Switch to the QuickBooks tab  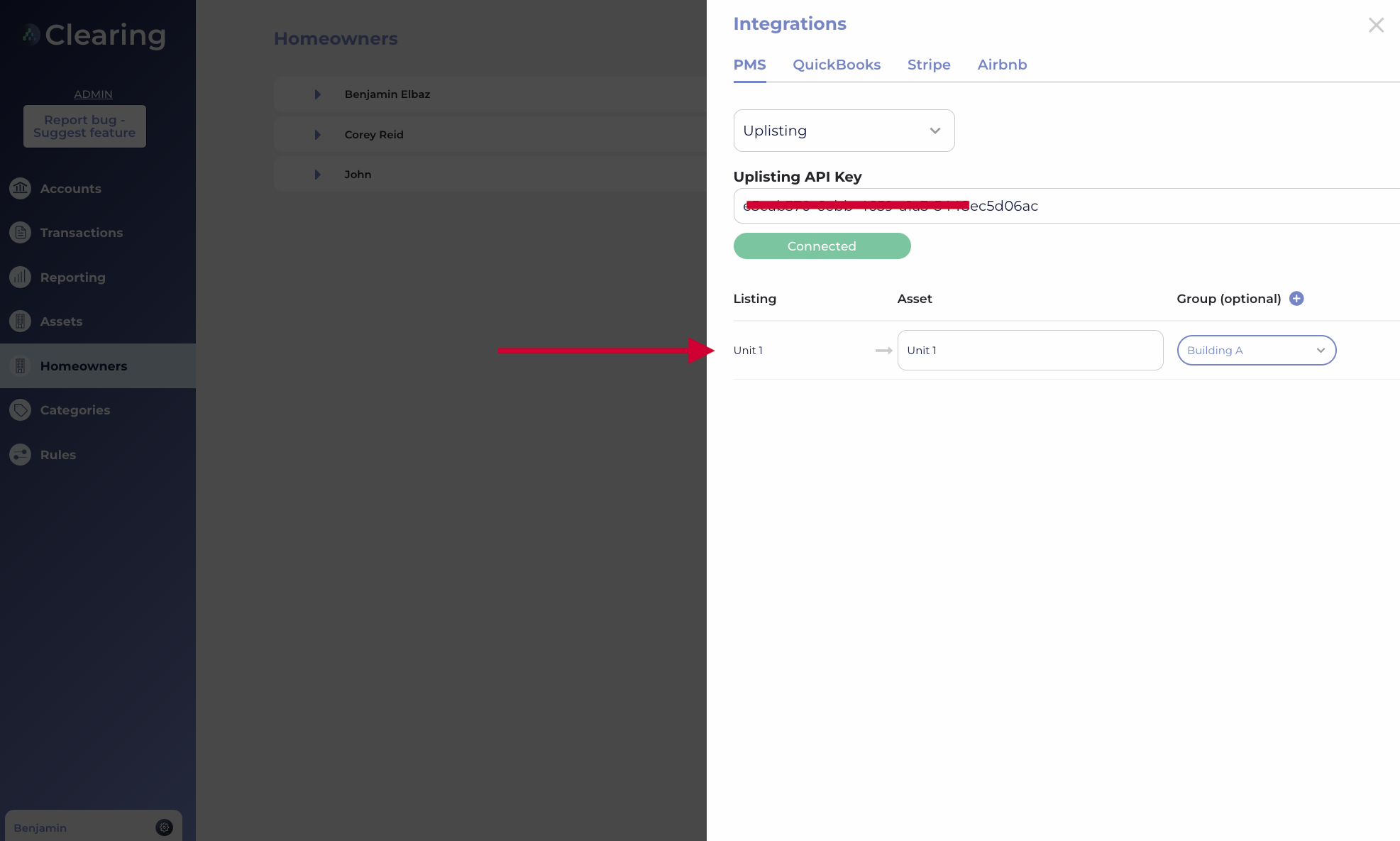[x=837, y=65]
